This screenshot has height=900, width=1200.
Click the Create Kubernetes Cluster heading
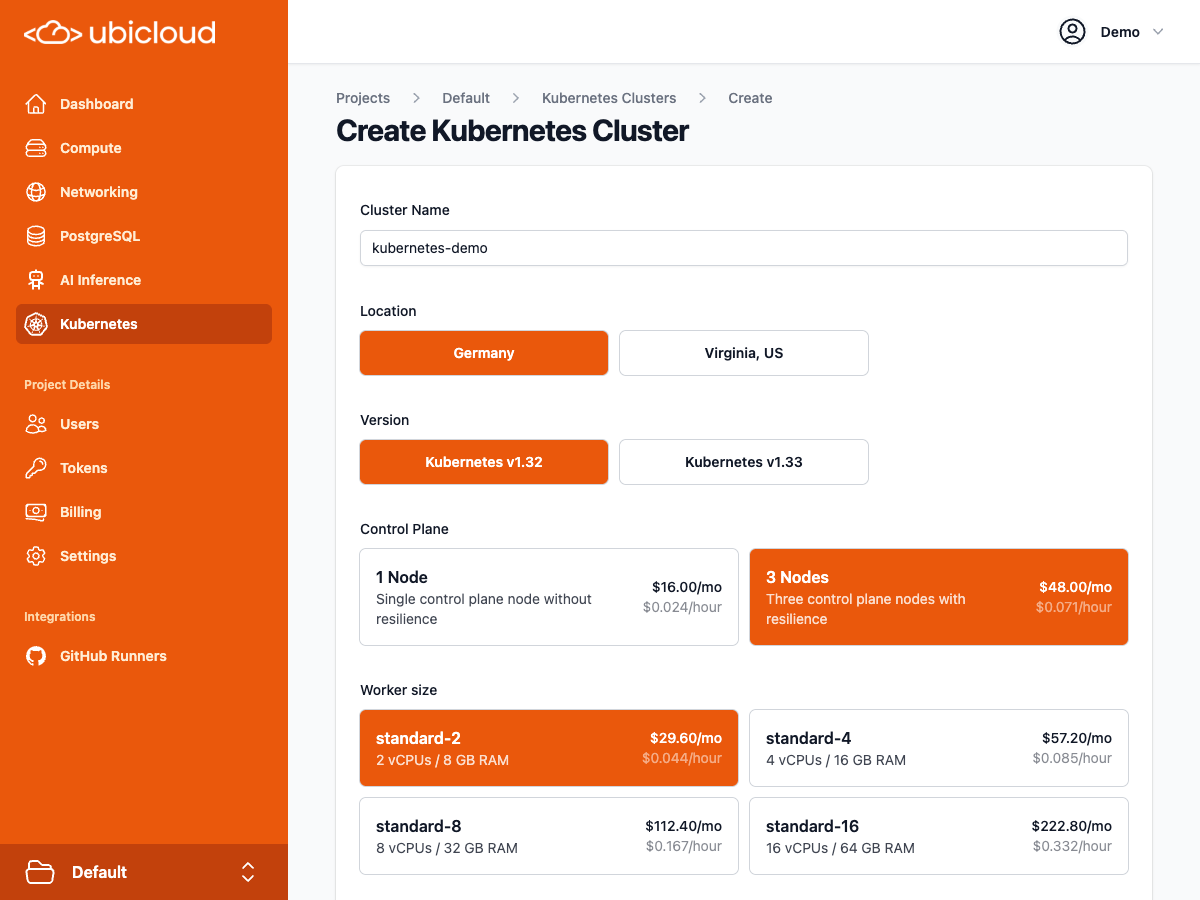[512, 131]
